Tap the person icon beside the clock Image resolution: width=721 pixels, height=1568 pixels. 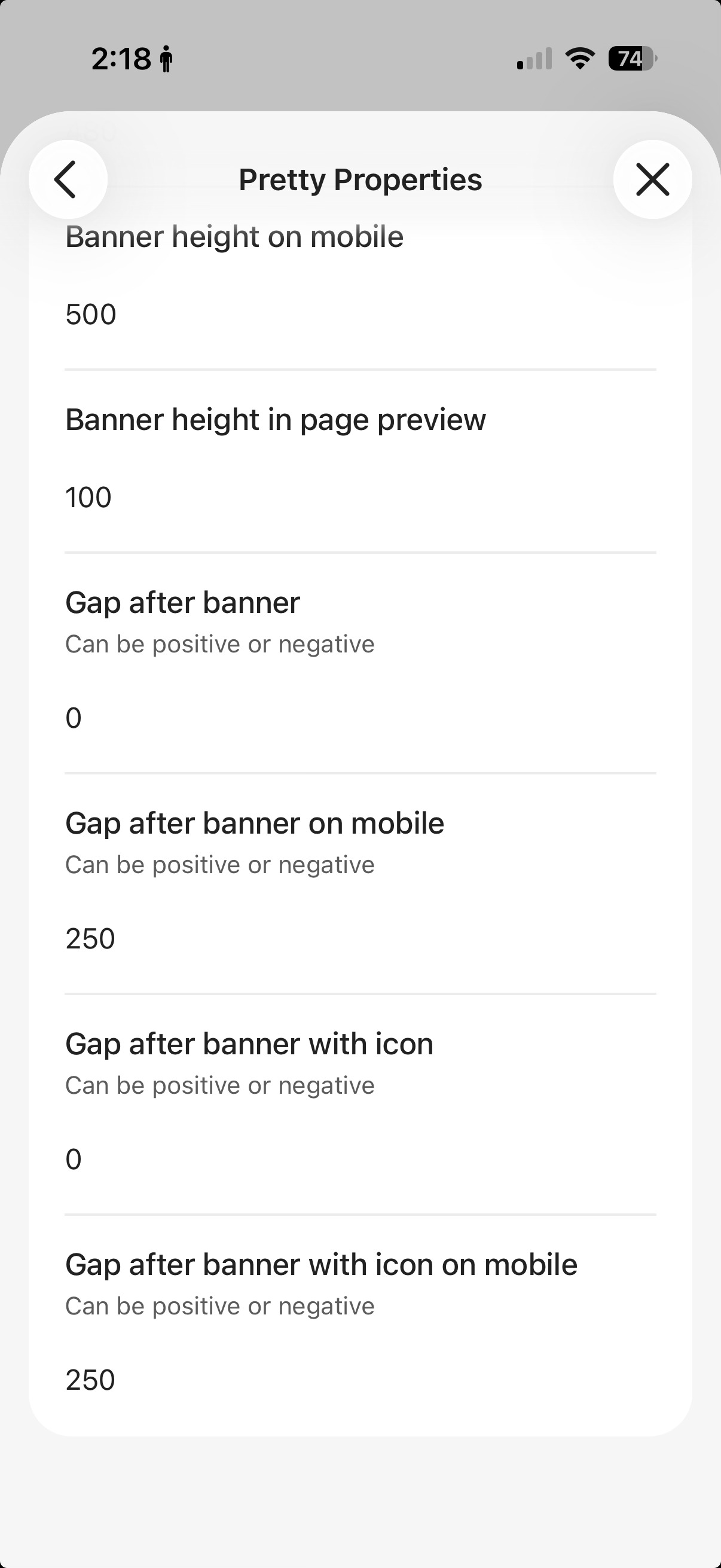point(166,60)
